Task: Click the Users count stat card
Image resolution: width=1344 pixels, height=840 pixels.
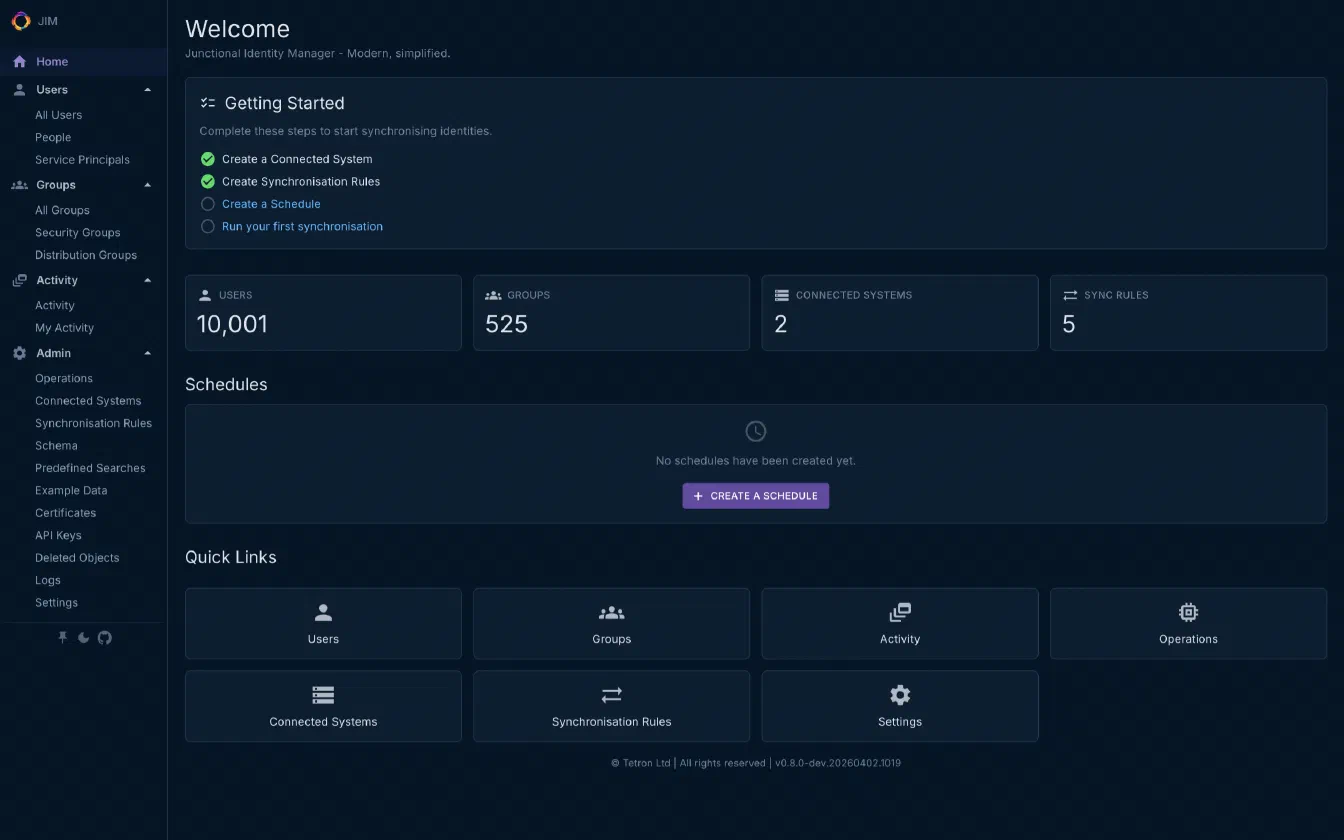Action: click(x=323, y=312)
